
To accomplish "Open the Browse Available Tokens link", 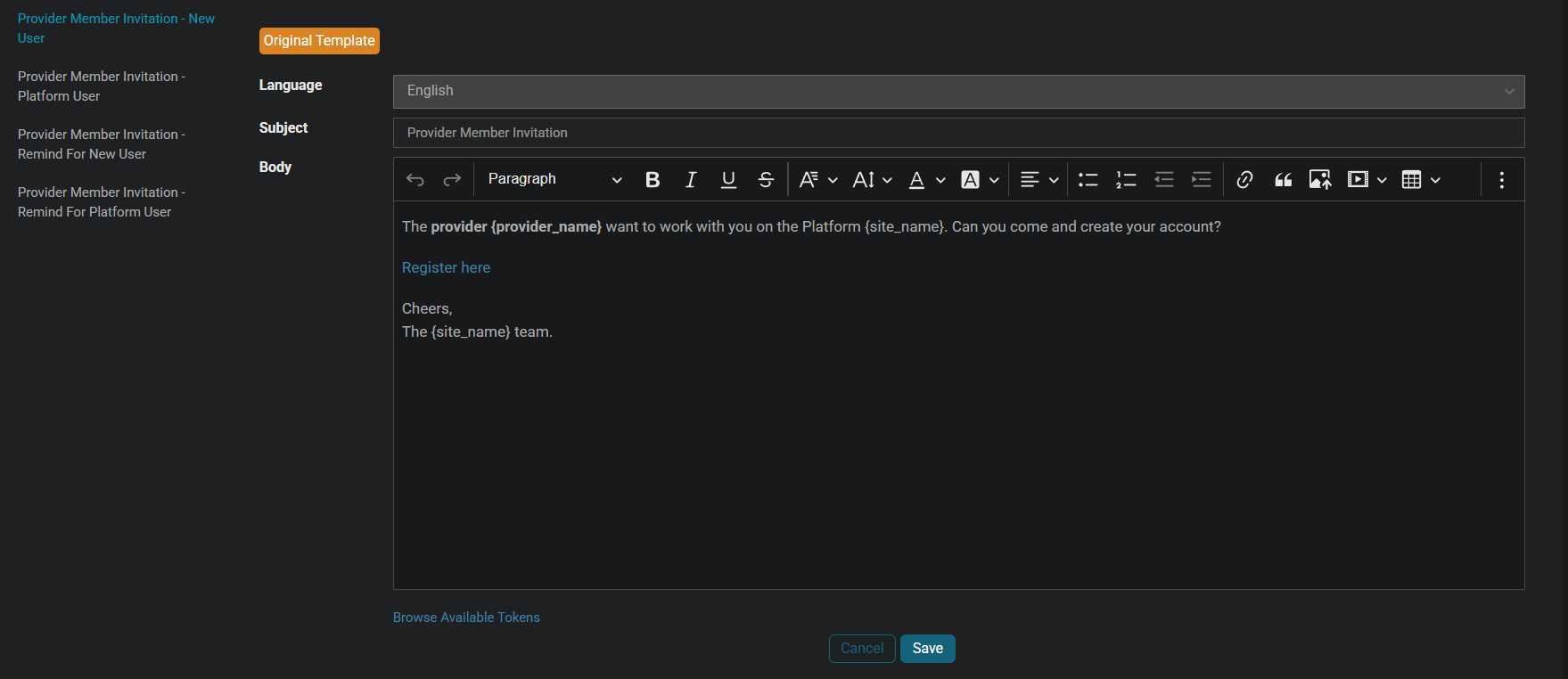I will 466,618.
